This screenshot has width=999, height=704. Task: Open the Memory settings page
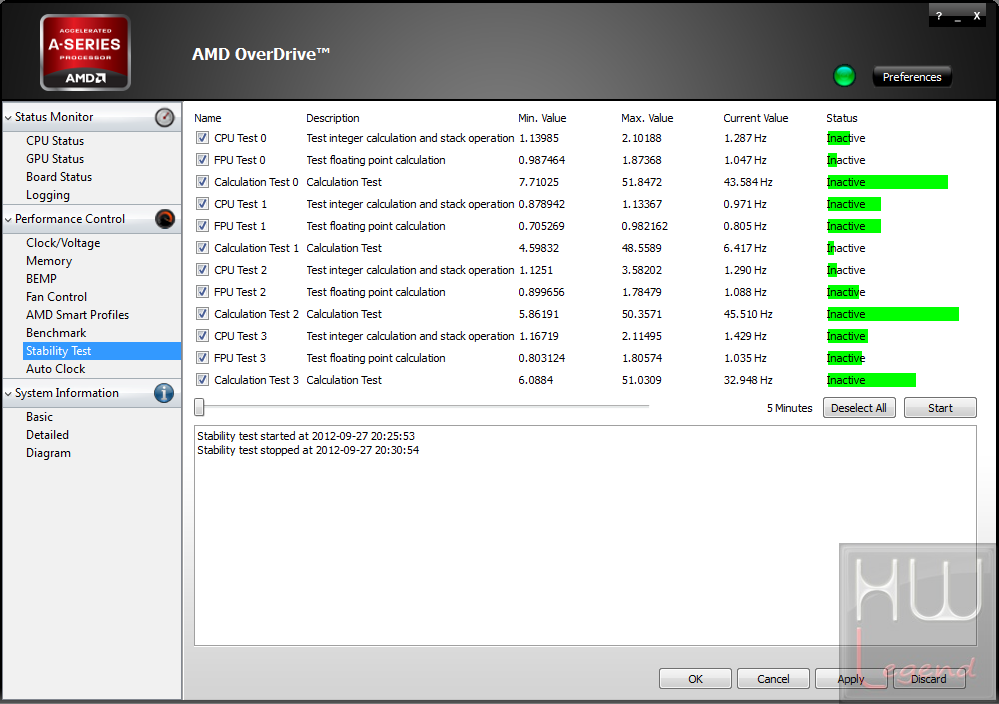tap(49, 261)
